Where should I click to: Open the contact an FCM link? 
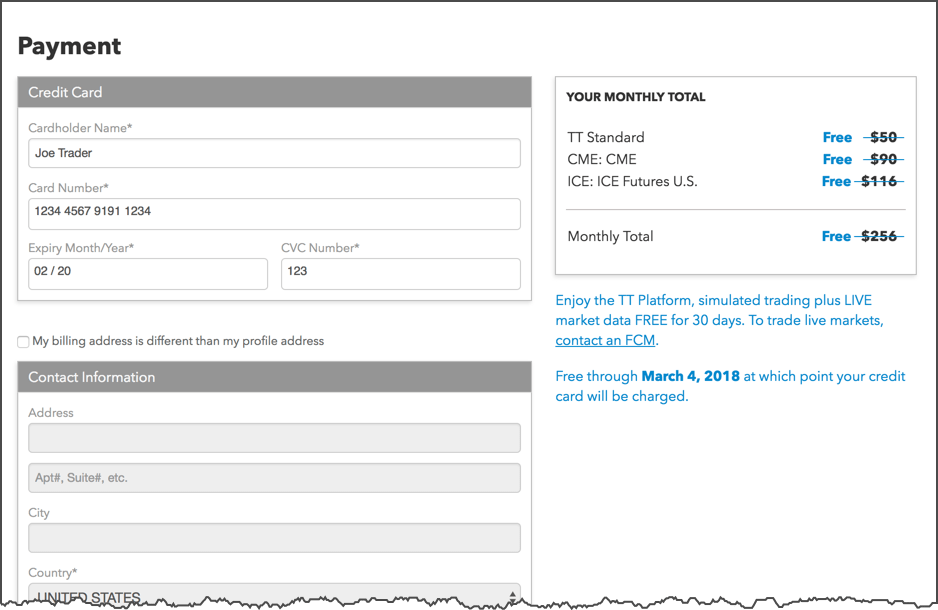point(605,340)
